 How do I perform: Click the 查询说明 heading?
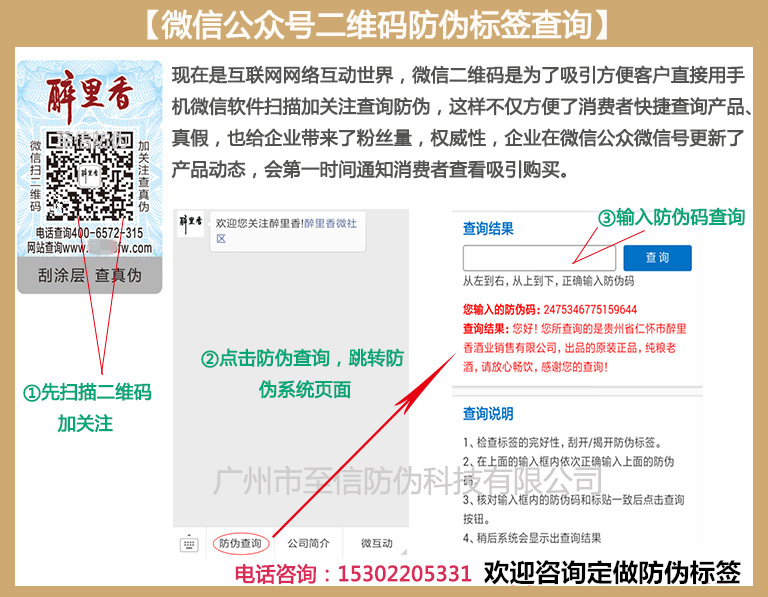488,414
